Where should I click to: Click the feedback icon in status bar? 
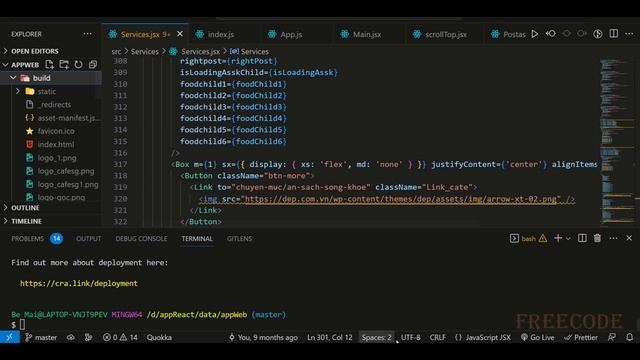pos(612,337)
